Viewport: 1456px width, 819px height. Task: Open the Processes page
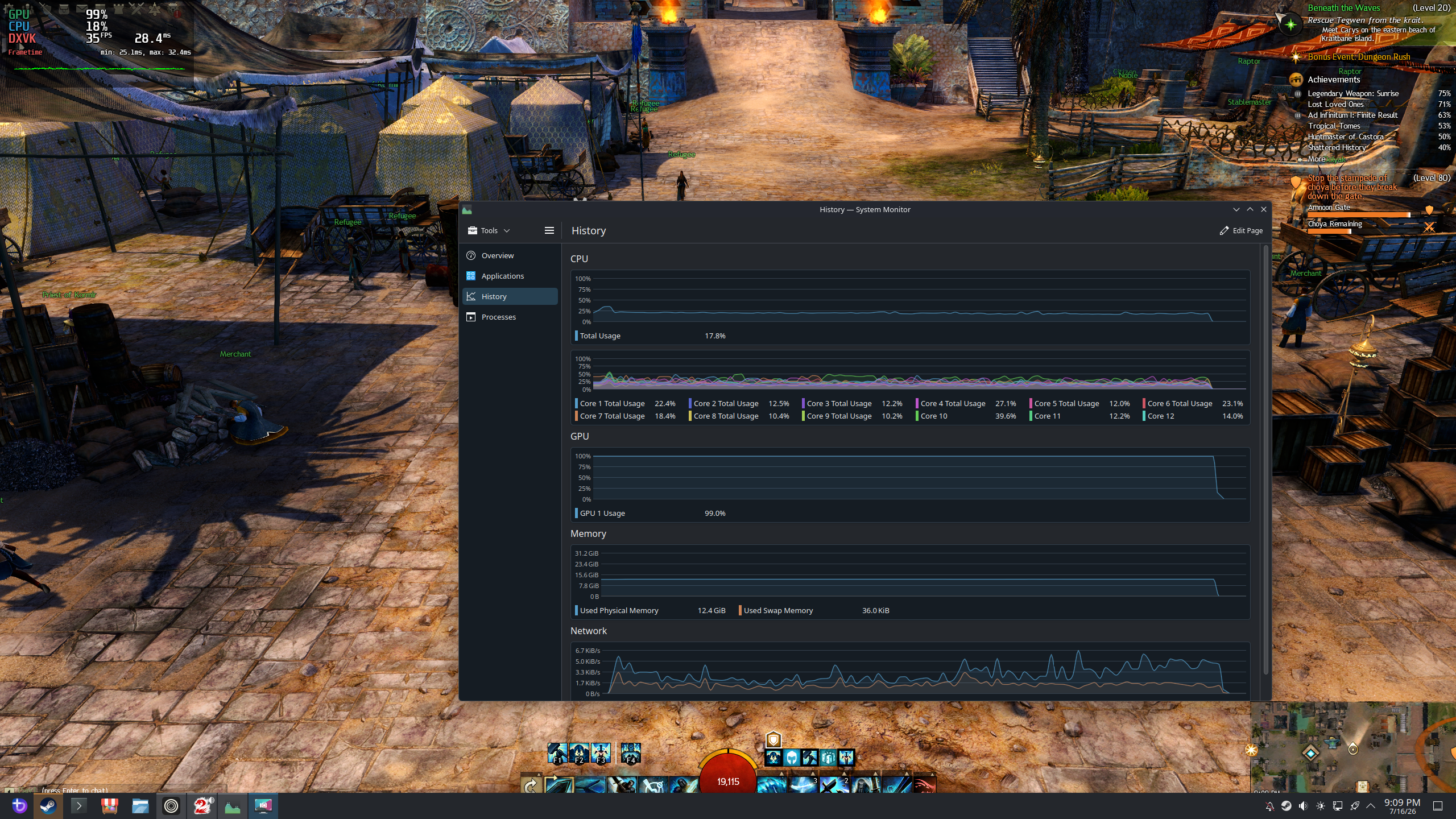click(x=510, y=317)
